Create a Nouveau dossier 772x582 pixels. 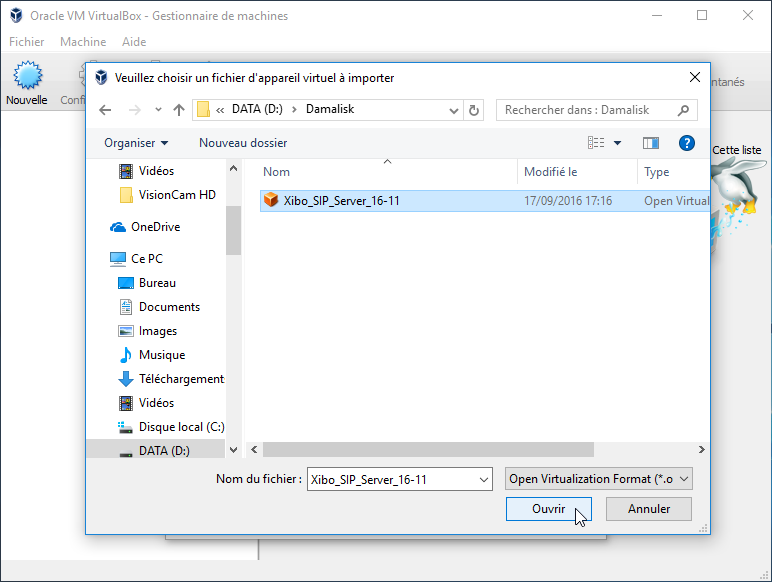point(243,143)
